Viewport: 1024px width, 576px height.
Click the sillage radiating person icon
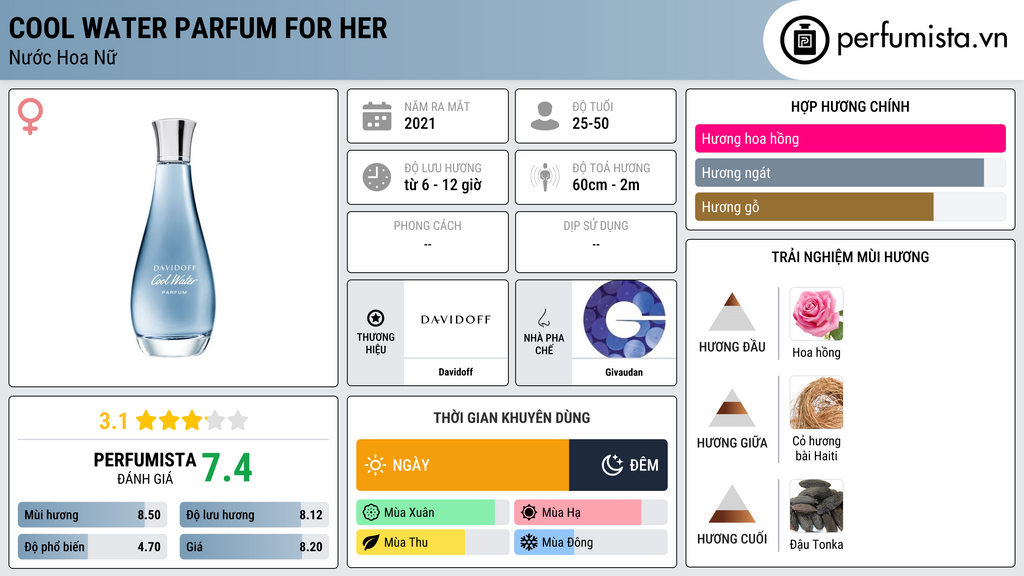(x=545, y=177)
